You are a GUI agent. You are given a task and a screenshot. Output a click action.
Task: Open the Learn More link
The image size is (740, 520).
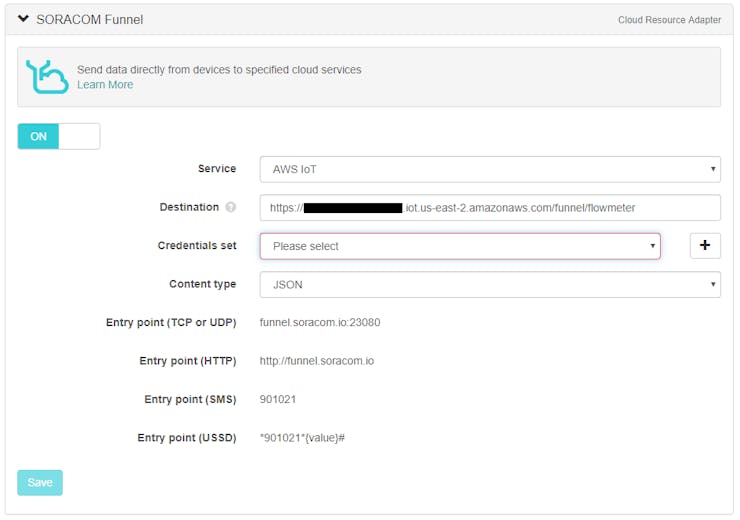coord(105,85)
